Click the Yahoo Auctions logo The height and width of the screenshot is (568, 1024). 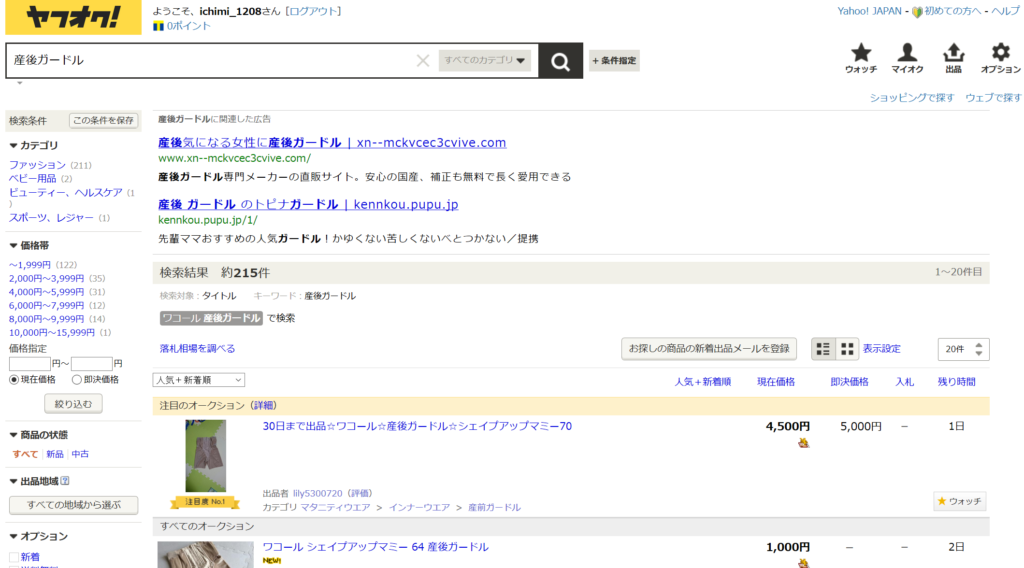pyautogui.click(x=73, y=17)
